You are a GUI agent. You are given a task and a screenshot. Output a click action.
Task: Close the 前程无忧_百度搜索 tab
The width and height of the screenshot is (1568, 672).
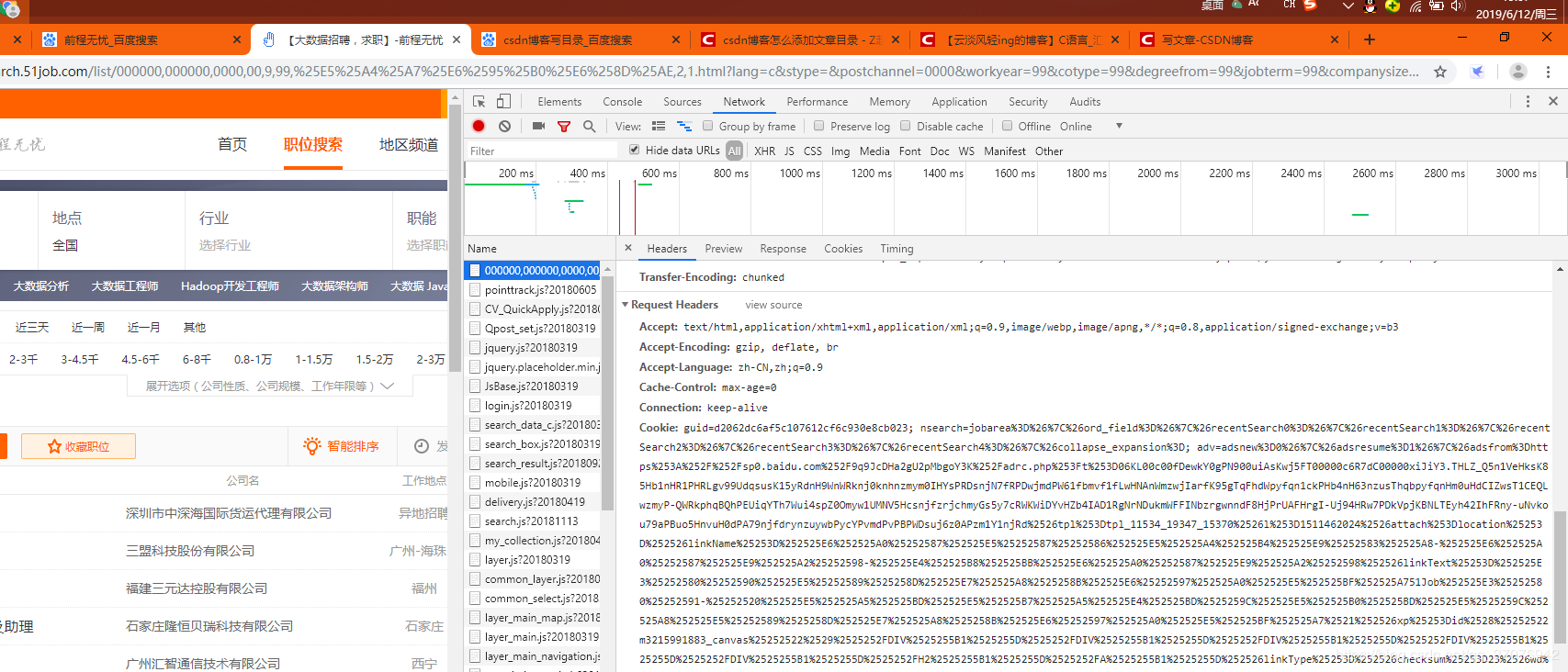point(237,39)
